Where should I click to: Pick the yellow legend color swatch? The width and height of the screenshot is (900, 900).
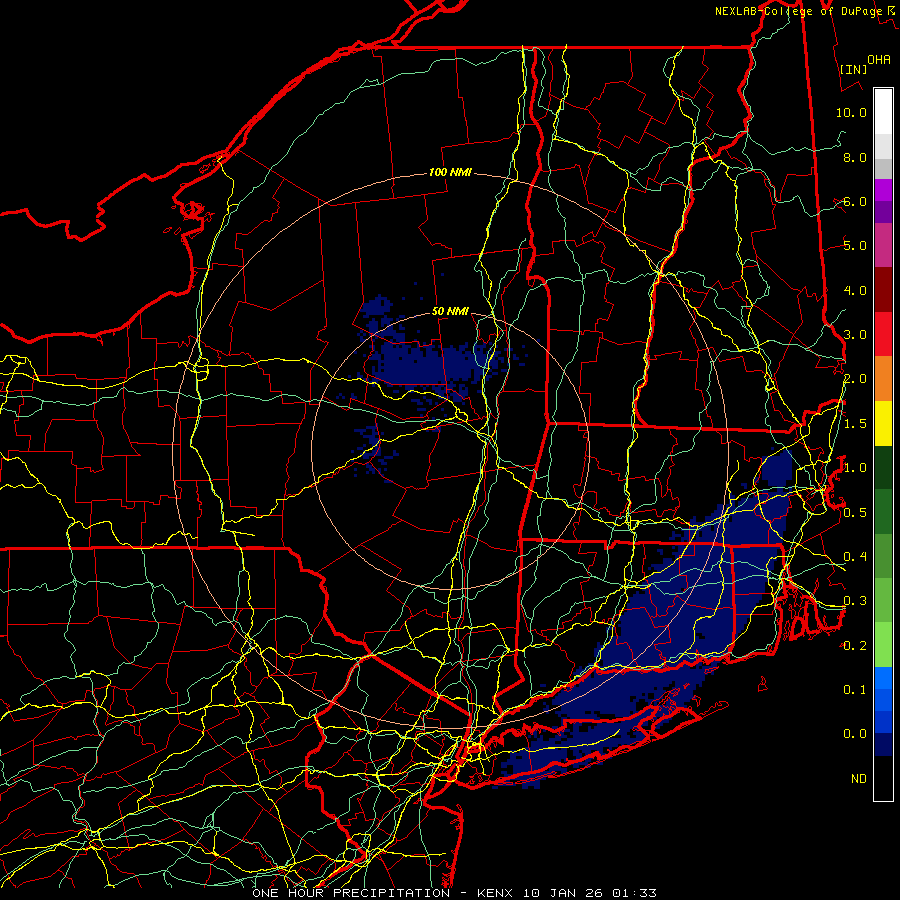(x=883, y=424)
